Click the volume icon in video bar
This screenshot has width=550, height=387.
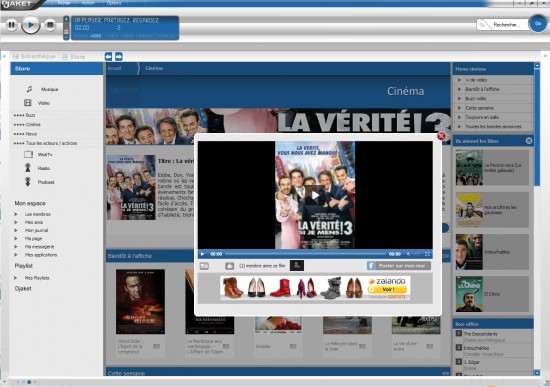408,254
